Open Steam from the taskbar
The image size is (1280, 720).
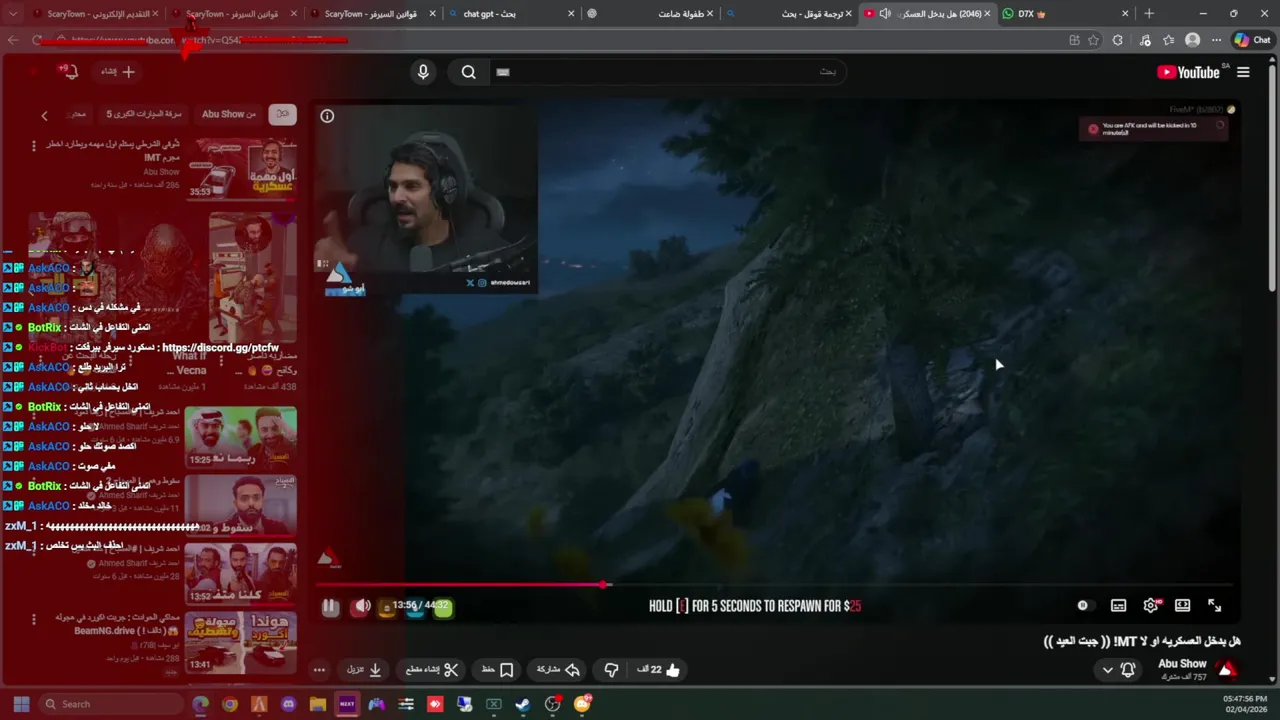(x=523, y=704)
